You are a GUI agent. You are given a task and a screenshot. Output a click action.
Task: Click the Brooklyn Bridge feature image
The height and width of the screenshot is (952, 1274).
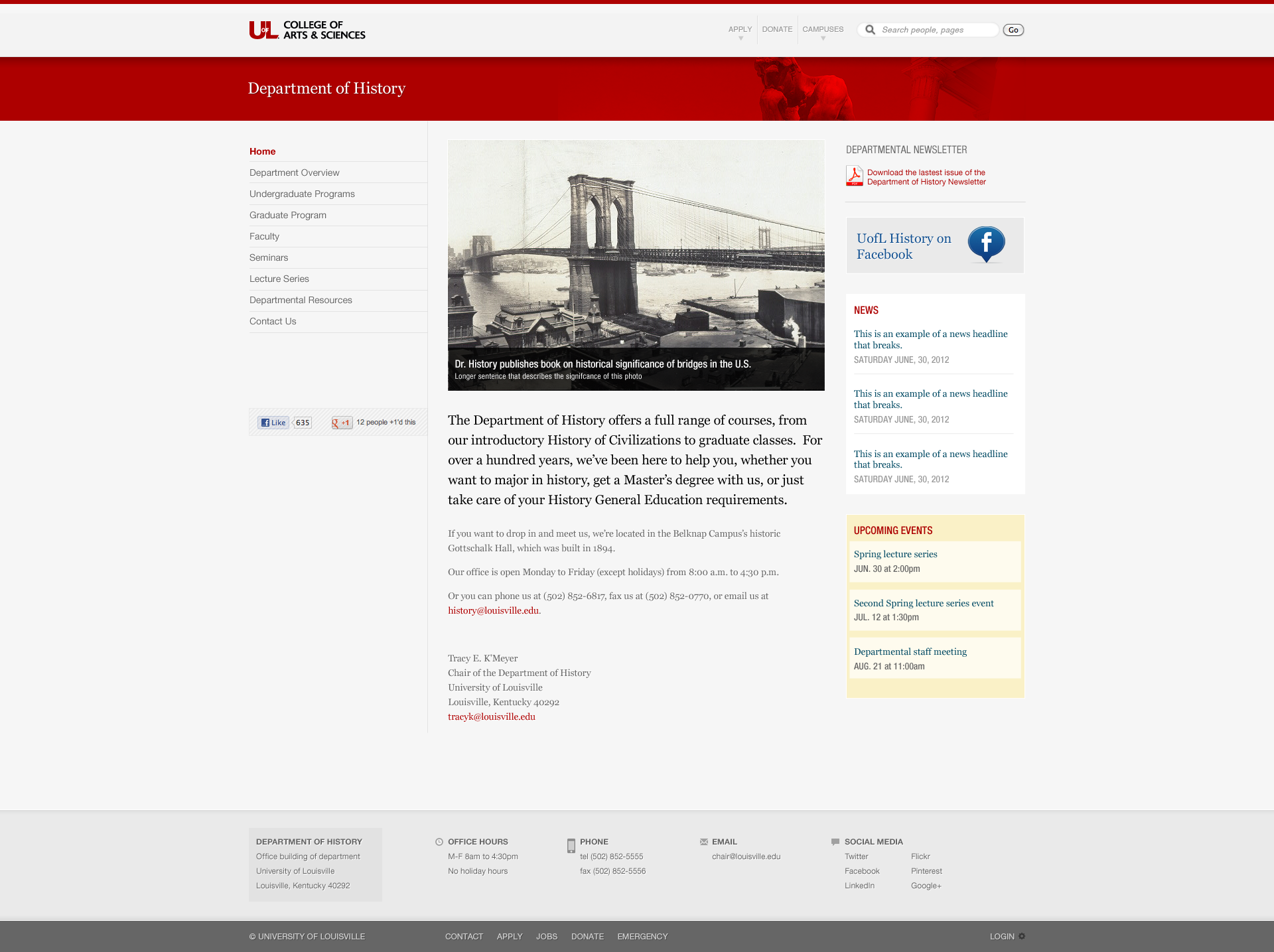636,252
